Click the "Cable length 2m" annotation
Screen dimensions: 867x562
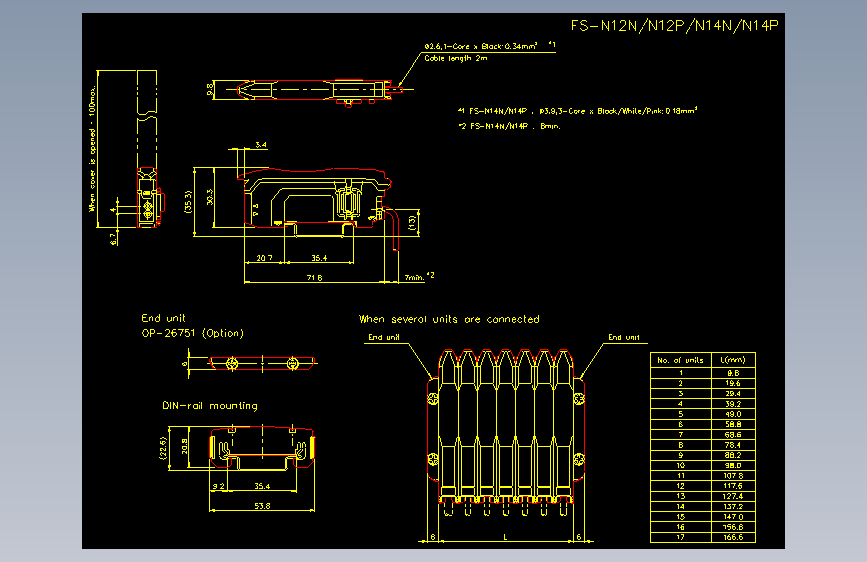(456, 58)
